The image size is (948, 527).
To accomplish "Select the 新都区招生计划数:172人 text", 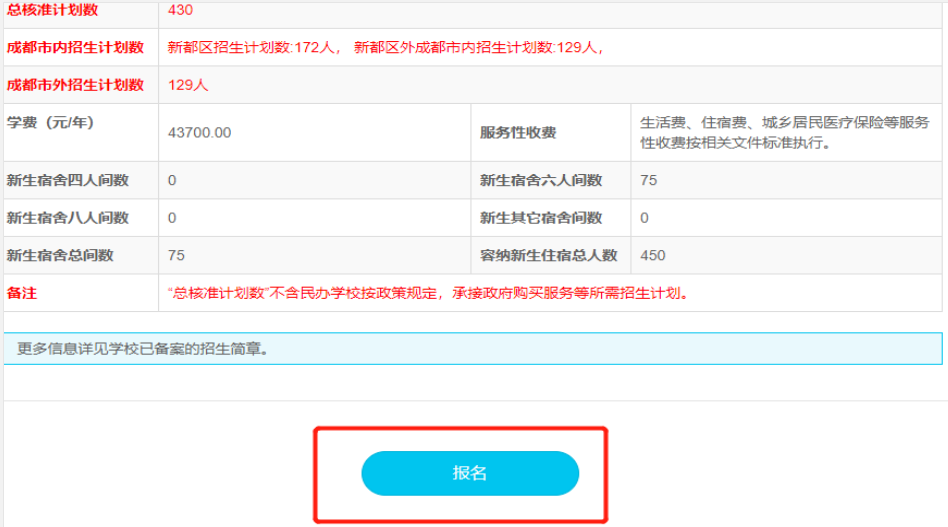I will pos(253,47).
